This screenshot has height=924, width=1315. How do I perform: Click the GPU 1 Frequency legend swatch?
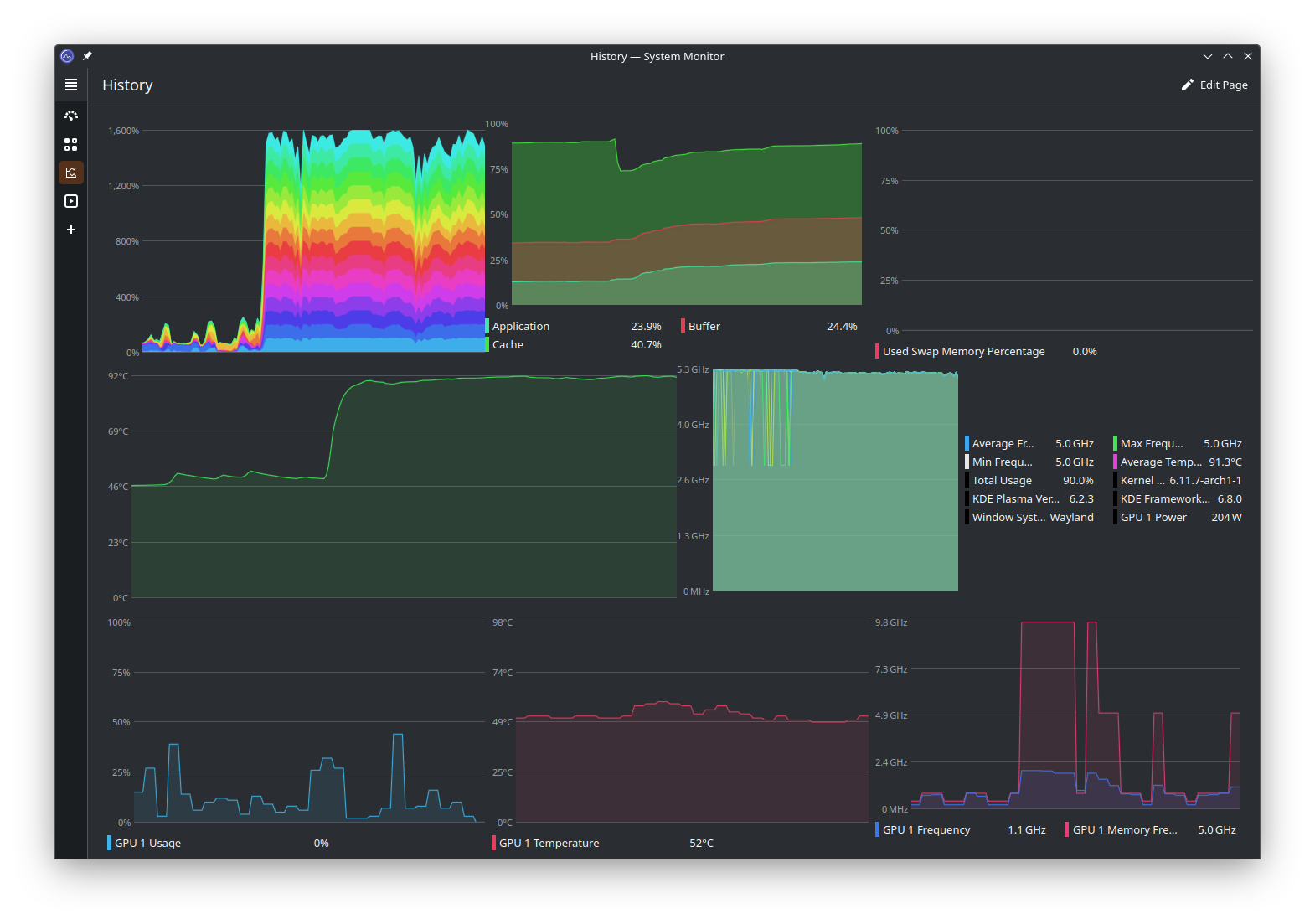877,829
